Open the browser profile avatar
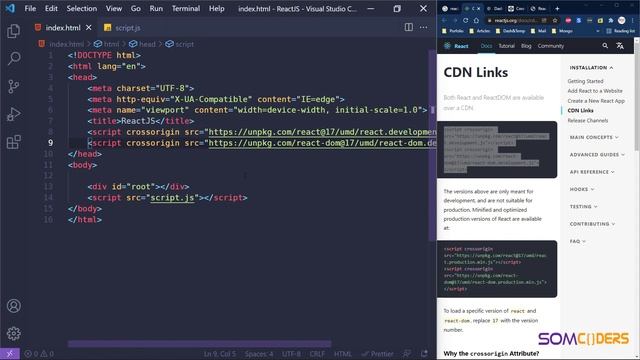640x360 pixels. (x=621, y=20)
